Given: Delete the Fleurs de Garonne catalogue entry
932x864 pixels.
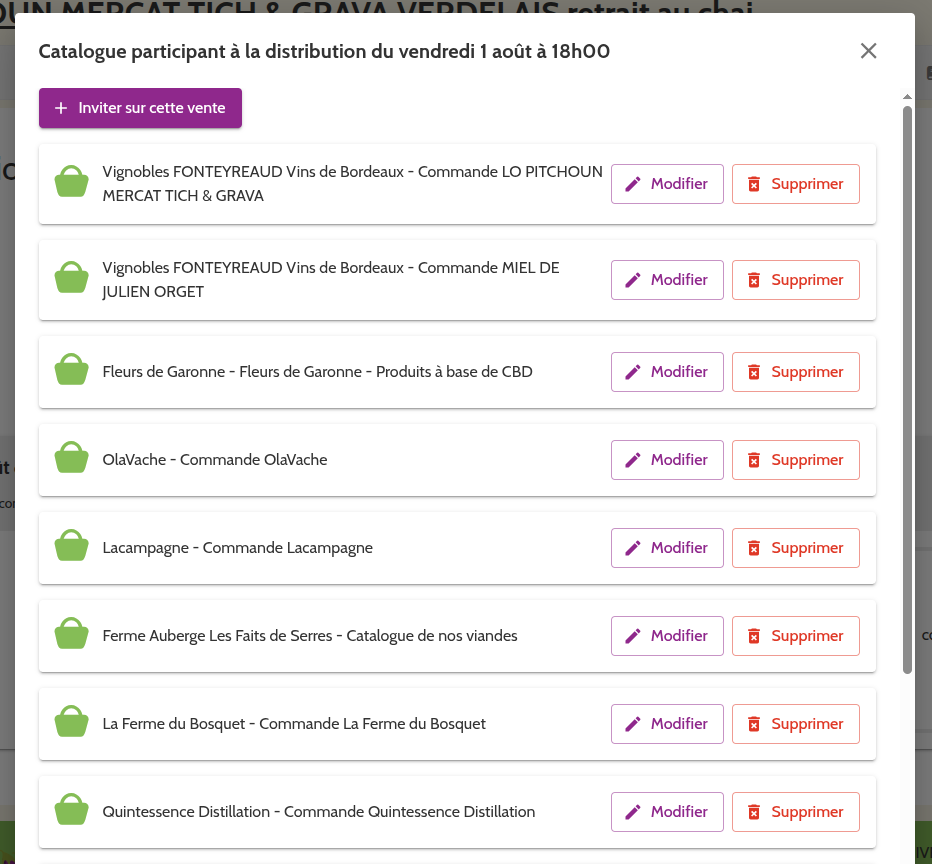Looking at the screenshot, I should point(795,372).
